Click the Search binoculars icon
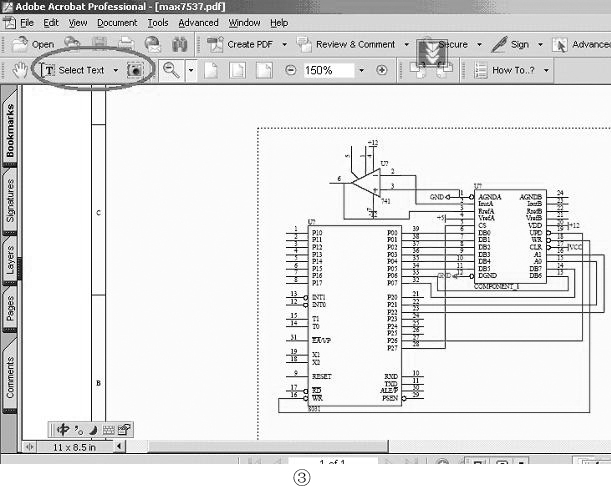Image resolution: width=611 pixels, height=489 pixels. 180,44
